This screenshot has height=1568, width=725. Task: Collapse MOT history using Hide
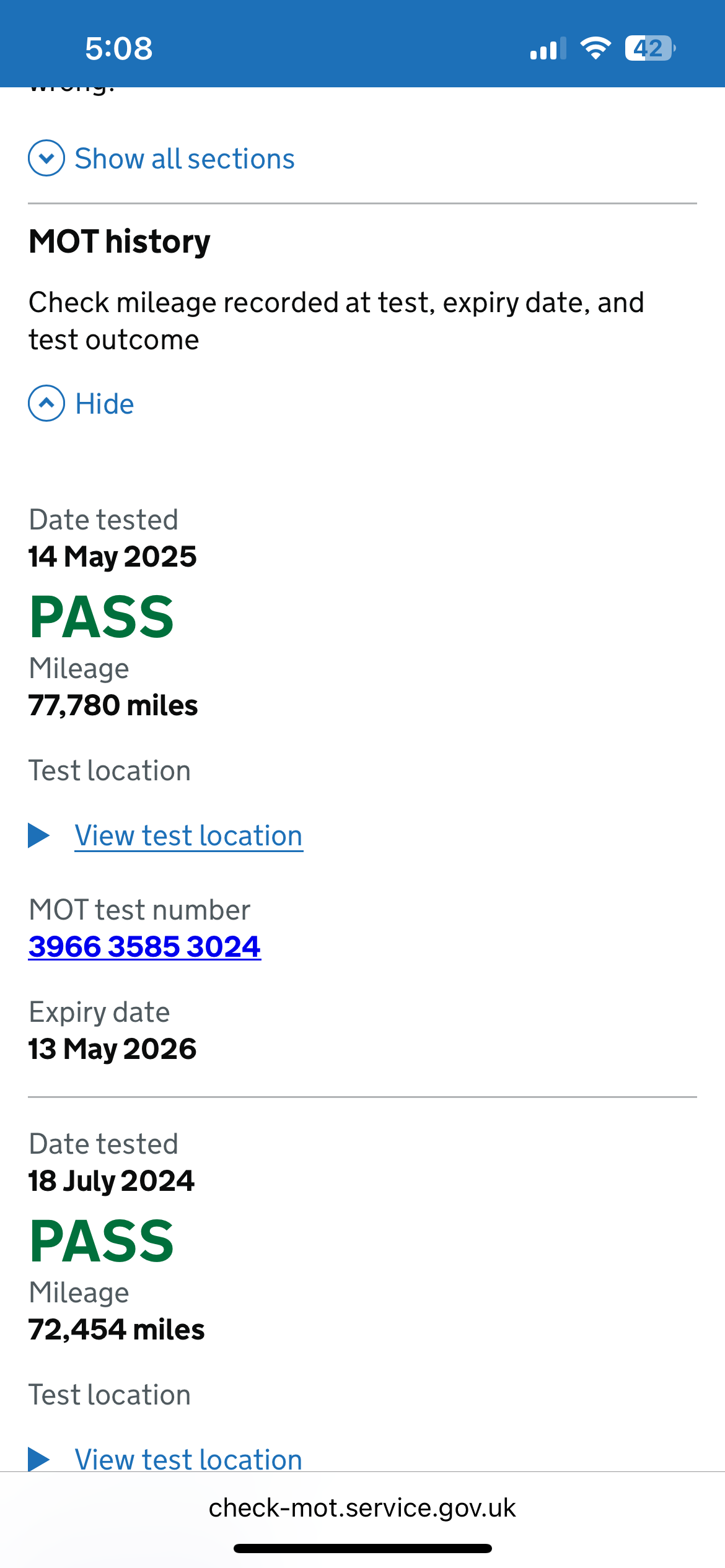point(104,404)
